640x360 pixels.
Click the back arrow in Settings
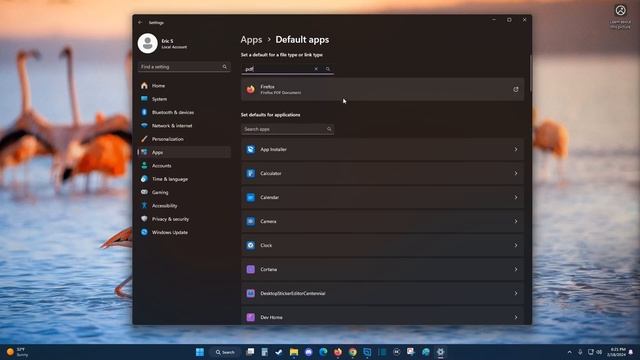coord(140,22)
